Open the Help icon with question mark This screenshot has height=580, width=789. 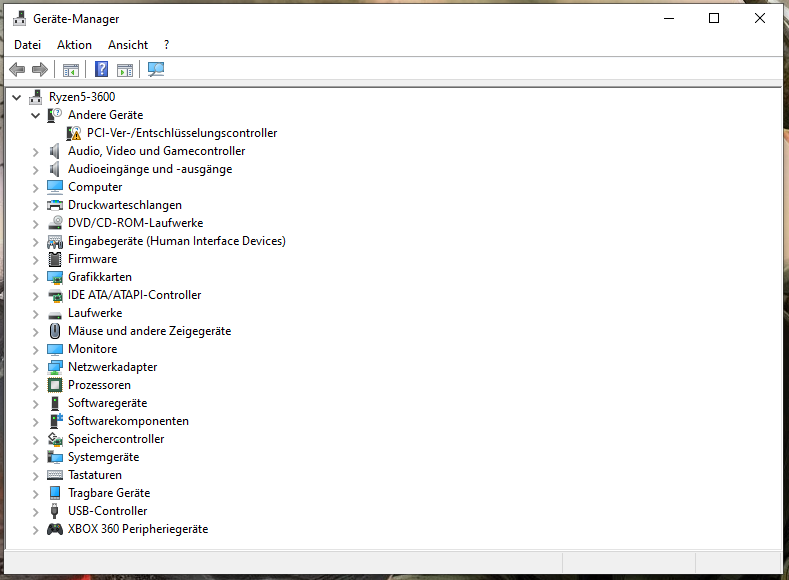(x=101, y=69)
